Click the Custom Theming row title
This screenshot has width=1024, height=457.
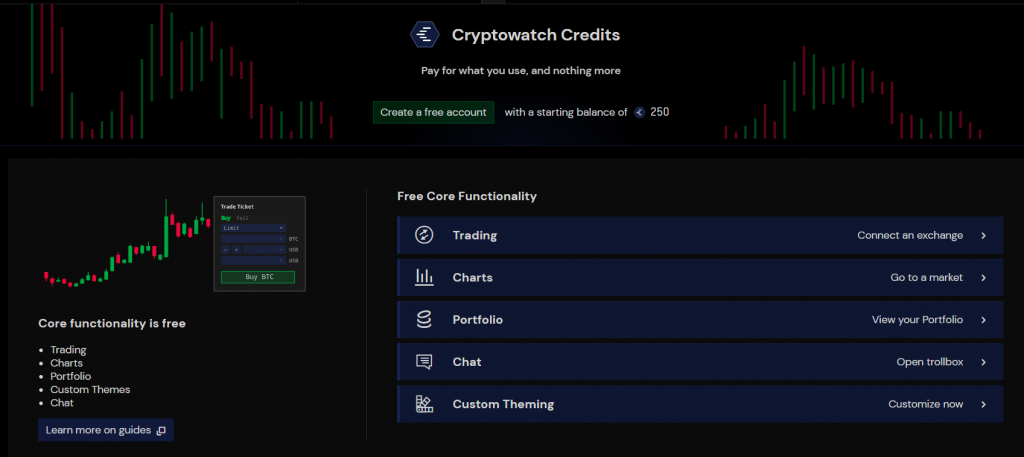[503, 404]
